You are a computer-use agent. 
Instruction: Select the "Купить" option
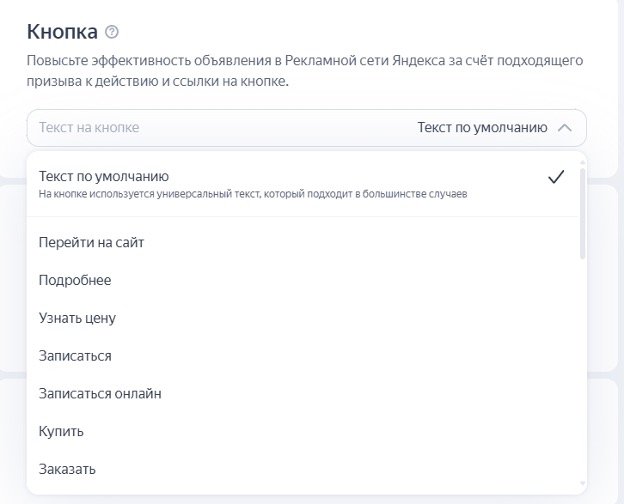[x=61, y=432]
